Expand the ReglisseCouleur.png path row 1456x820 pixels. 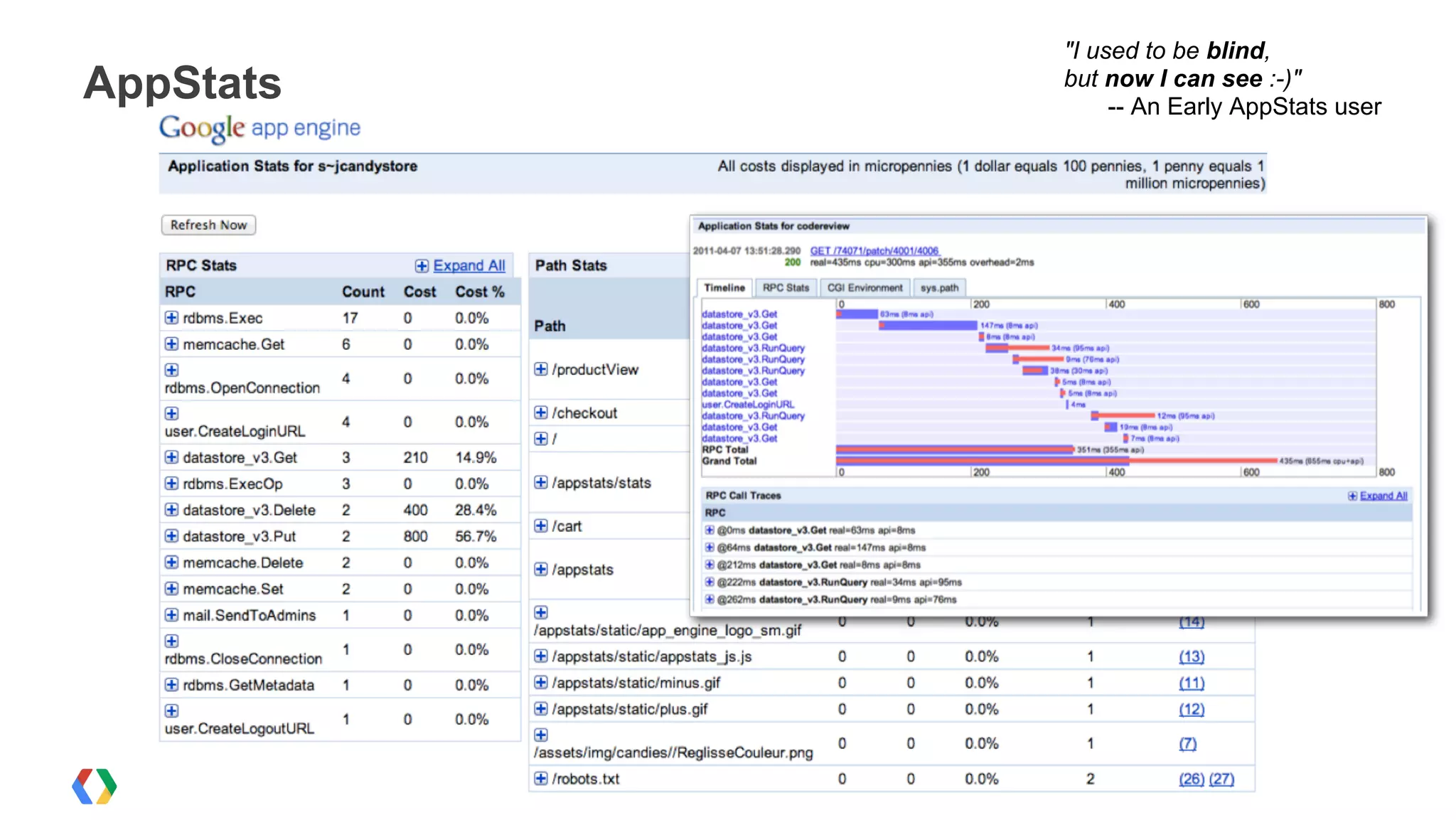coord(541,735)
